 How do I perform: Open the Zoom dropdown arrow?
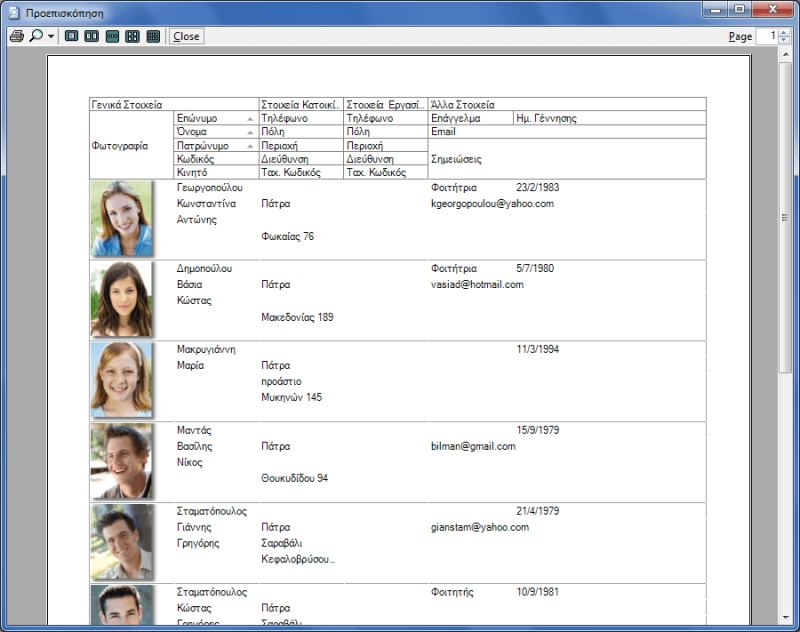coord(51,36)
